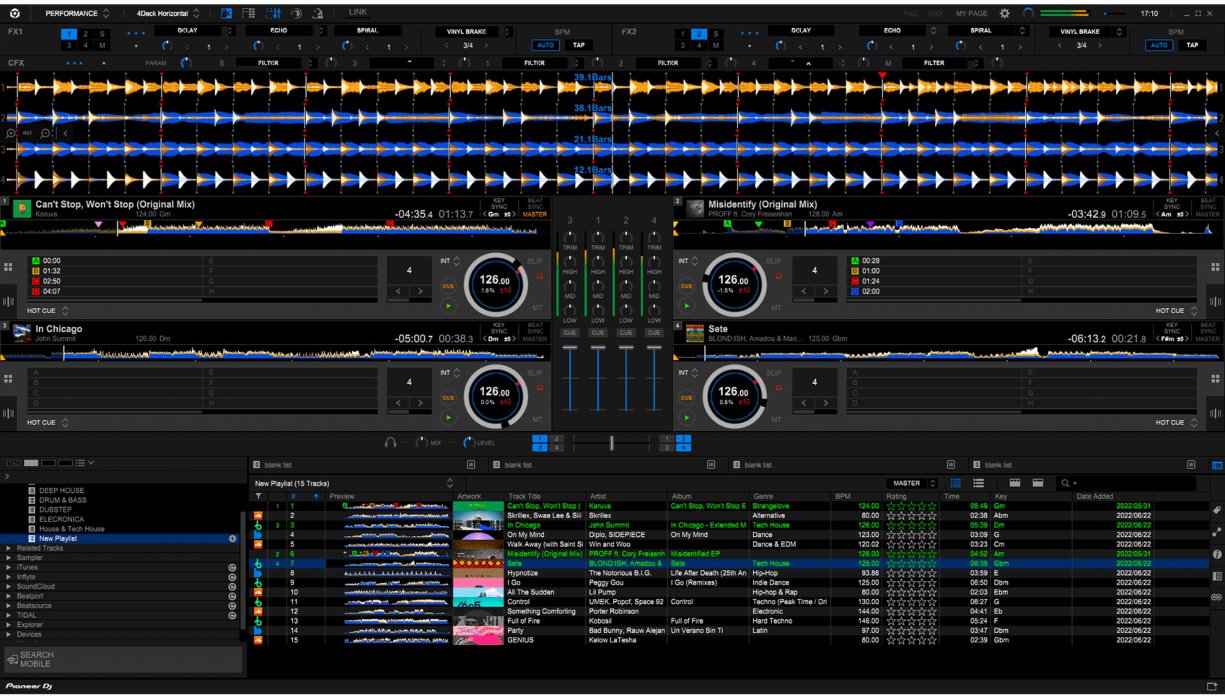Viewport: 1225px width, 700px height.
Task: Adjust the crossfader
Action: tap(612, 442)
